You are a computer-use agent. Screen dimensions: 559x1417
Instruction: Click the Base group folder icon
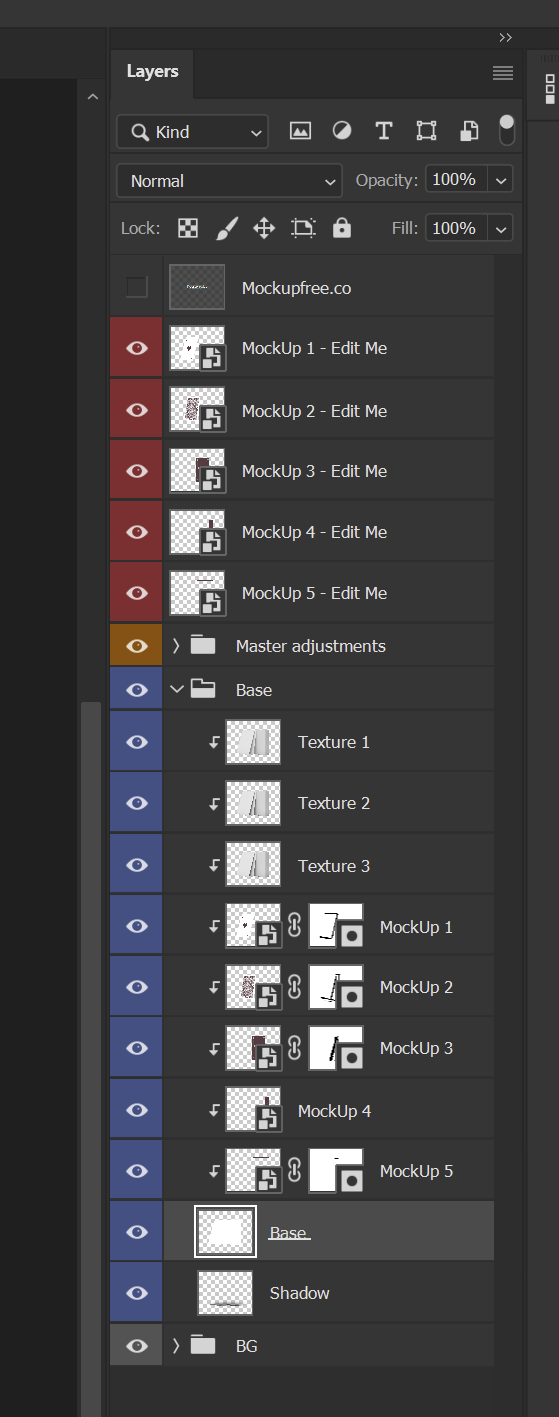point(203,689)
